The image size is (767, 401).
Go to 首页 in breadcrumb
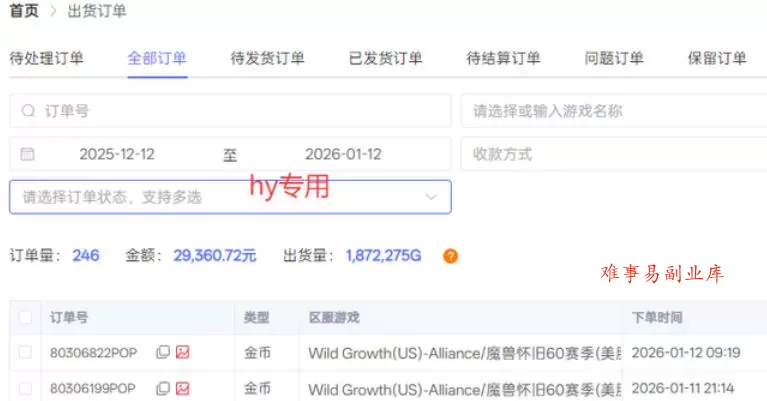(24, 11)
